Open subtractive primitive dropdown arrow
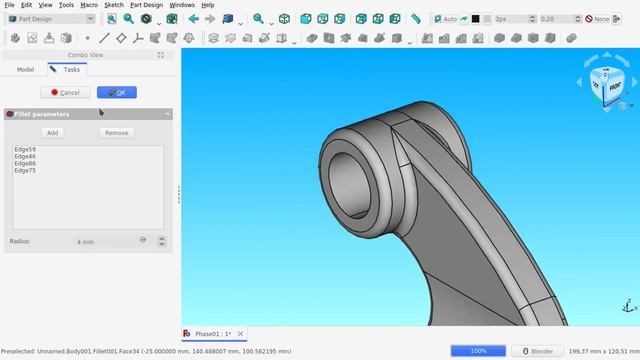Viewport: 640px width, 360px height. 409,42
